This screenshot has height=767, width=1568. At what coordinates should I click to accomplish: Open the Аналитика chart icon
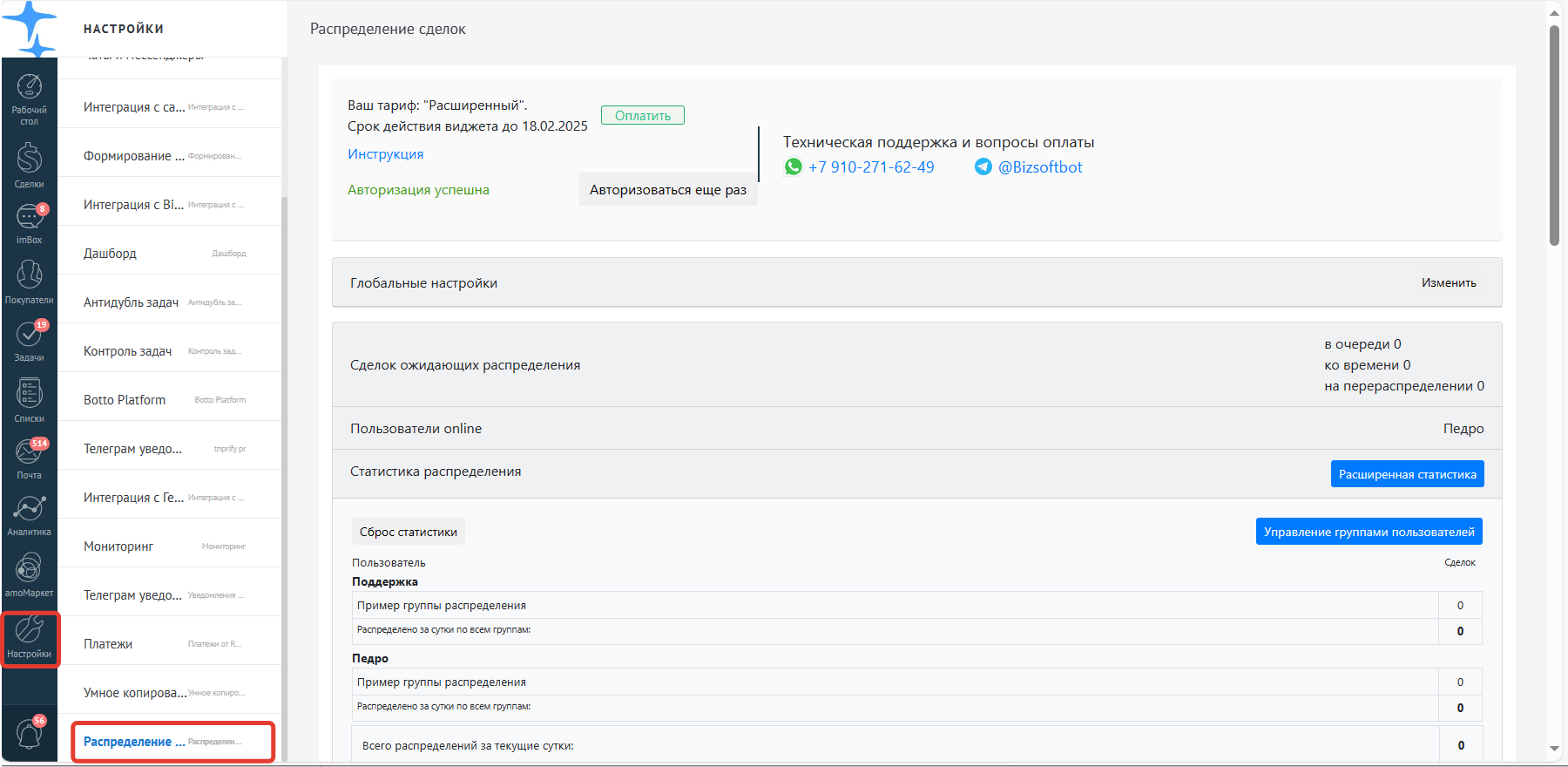pyautogui.click(x=29, y=515)
